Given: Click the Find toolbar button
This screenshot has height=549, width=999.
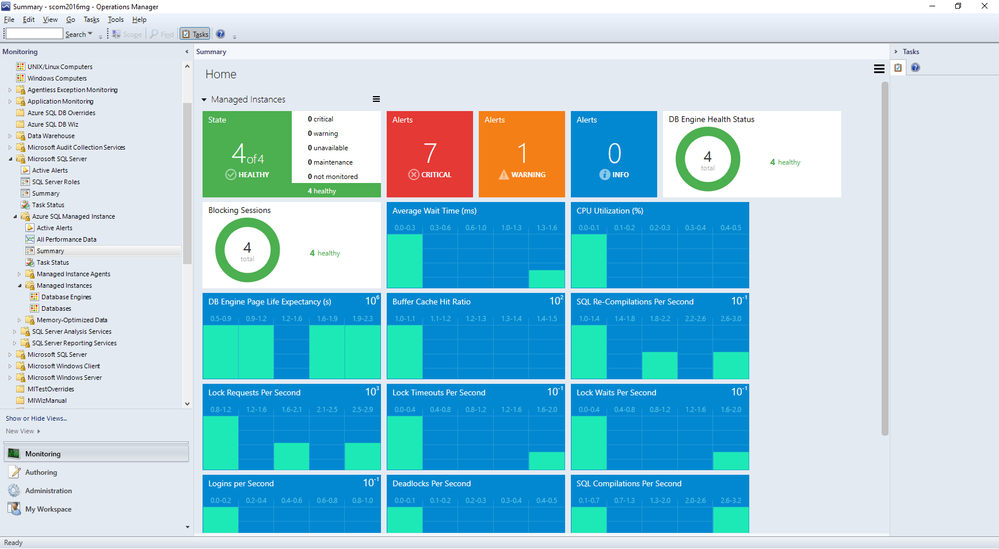Looking at the screenshot, I should (x=162, y=34).
